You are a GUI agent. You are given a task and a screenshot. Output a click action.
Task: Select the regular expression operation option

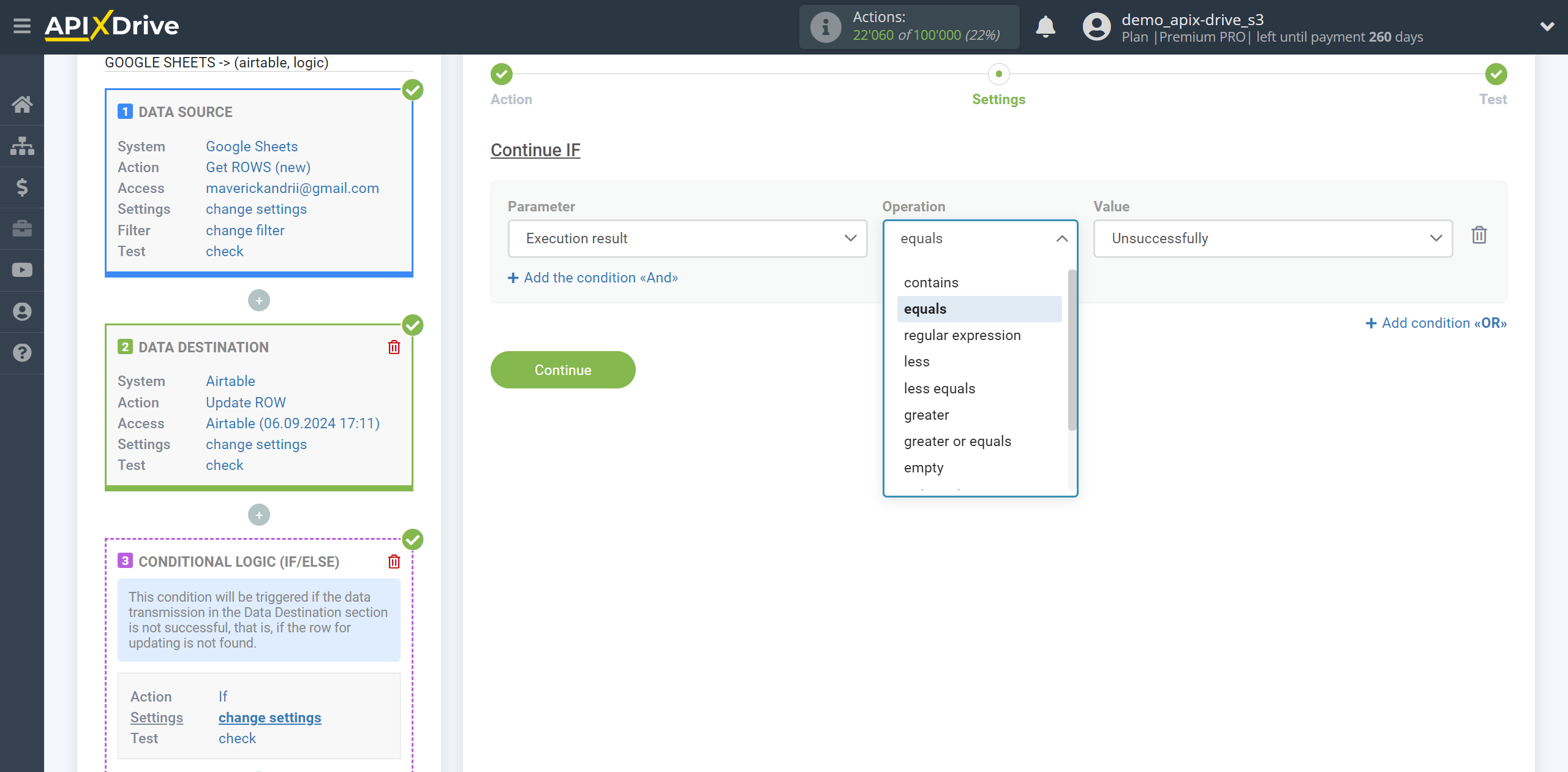(x=962, y=335)
